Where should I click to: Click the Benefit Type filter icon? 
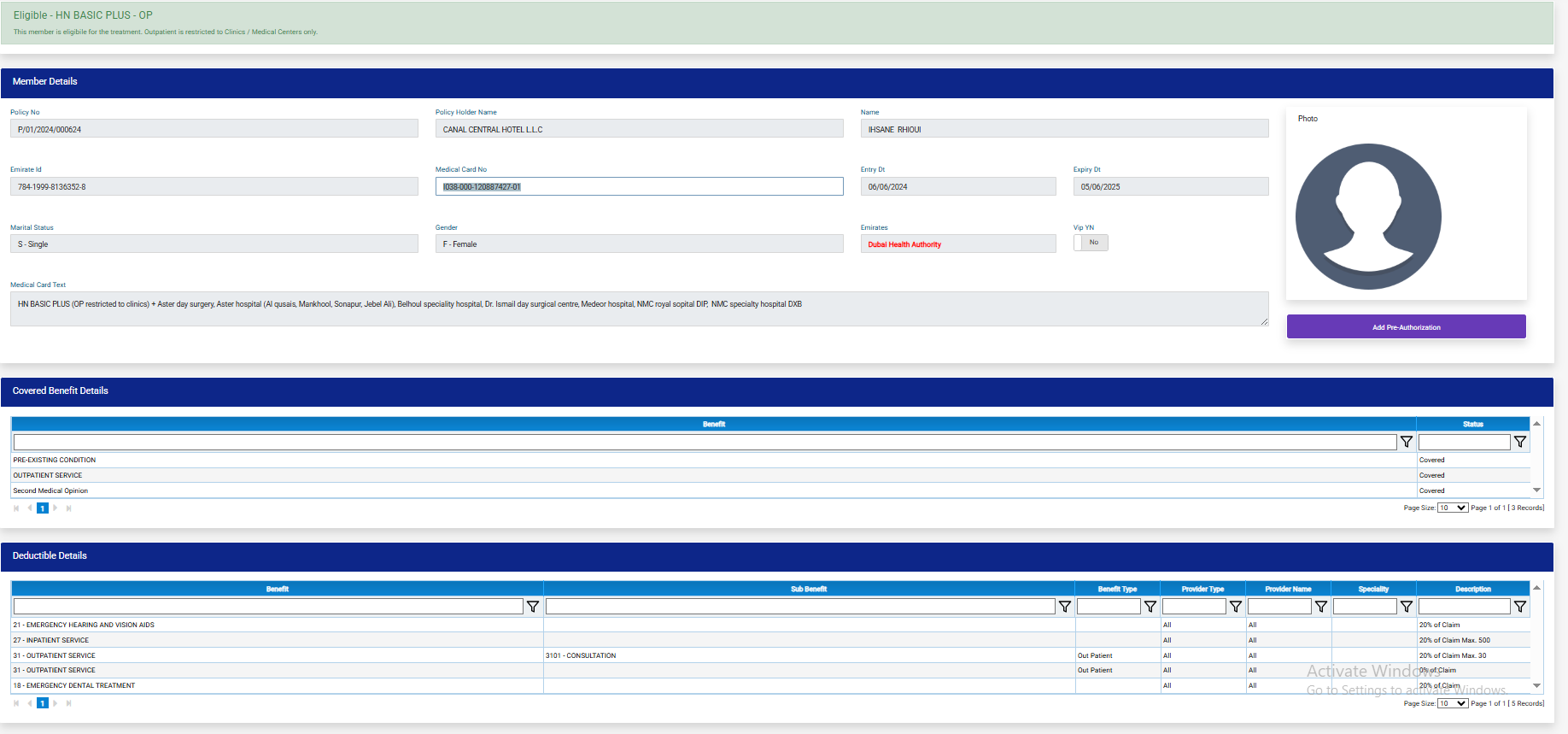(1150, 607)
